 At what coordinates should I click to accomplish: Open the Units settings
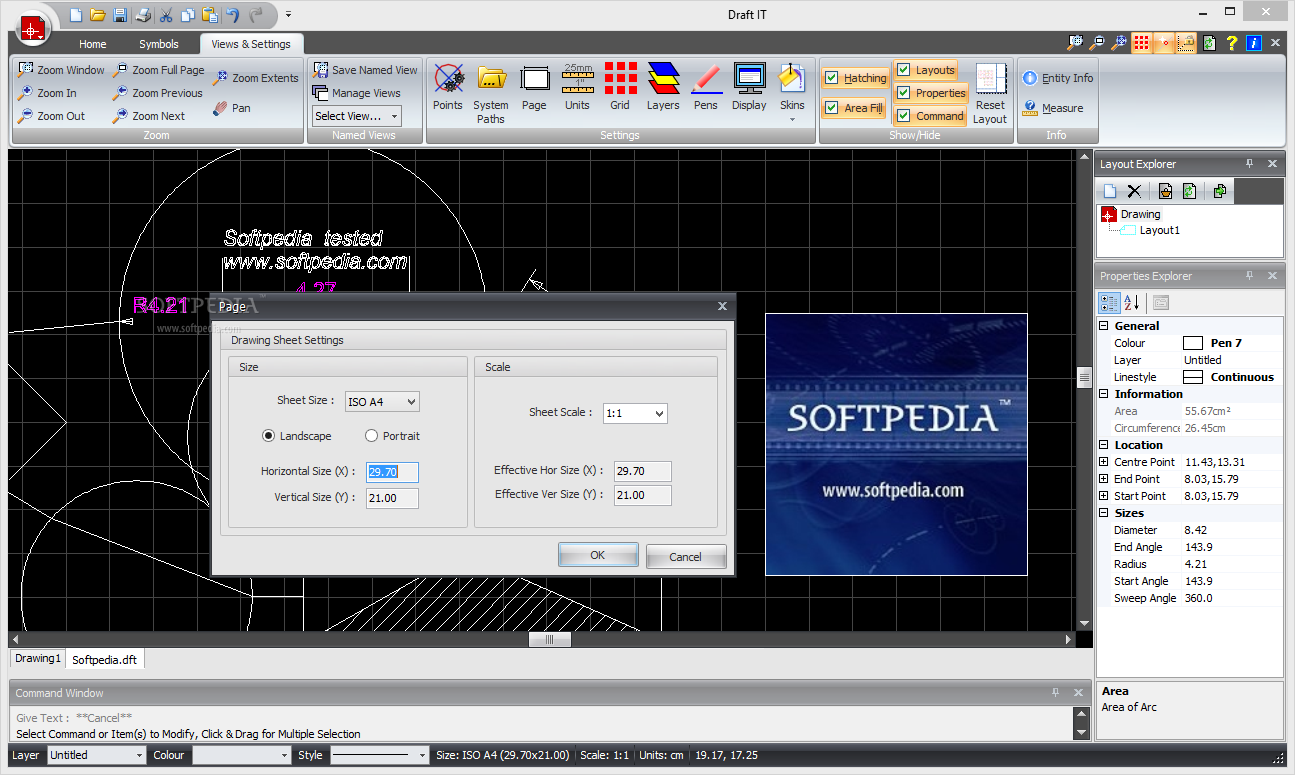coord(577,87)
